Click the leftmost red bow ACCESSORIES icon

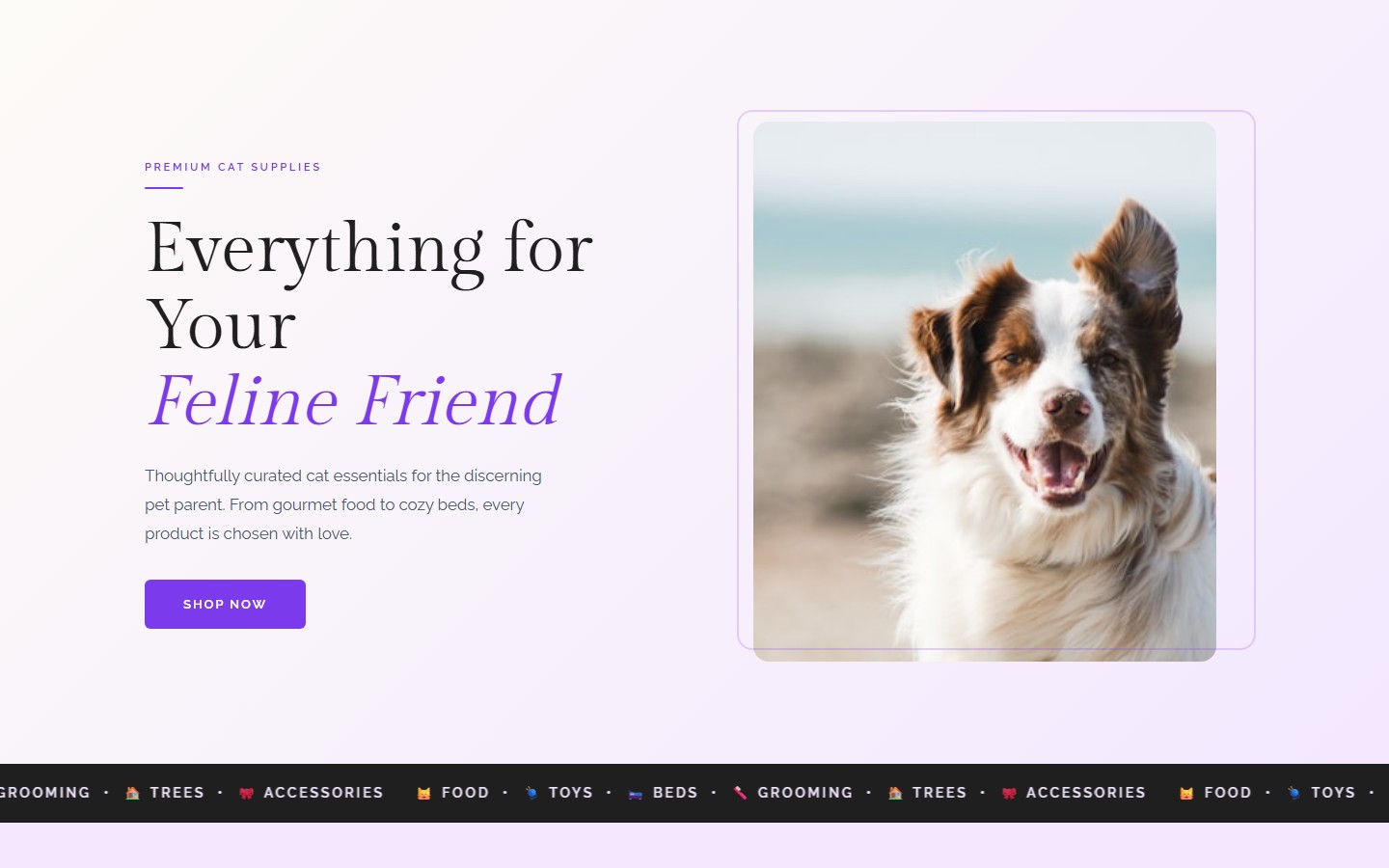coord(246,793)
